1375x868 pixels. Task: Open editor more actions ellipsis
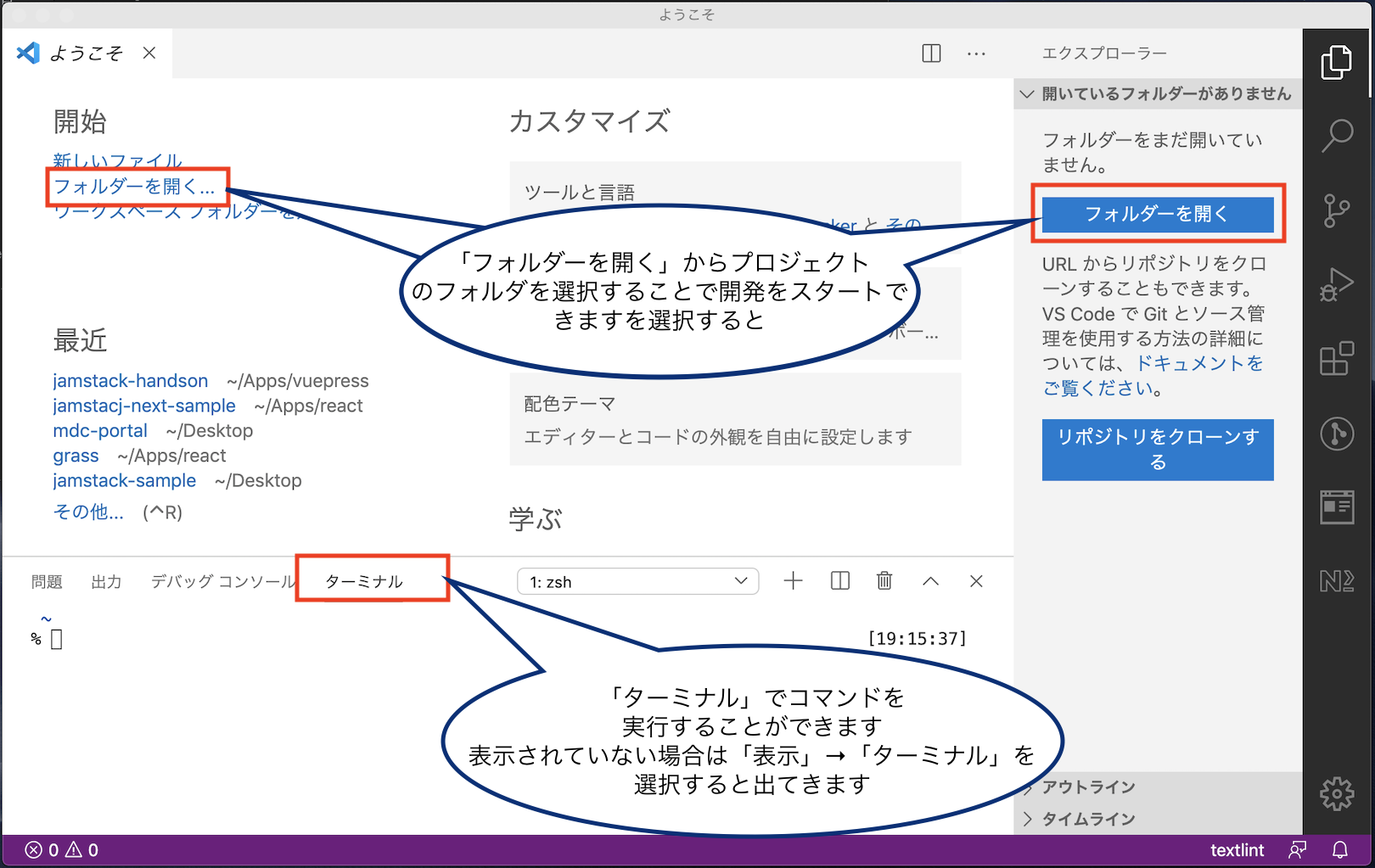(976, 53)
